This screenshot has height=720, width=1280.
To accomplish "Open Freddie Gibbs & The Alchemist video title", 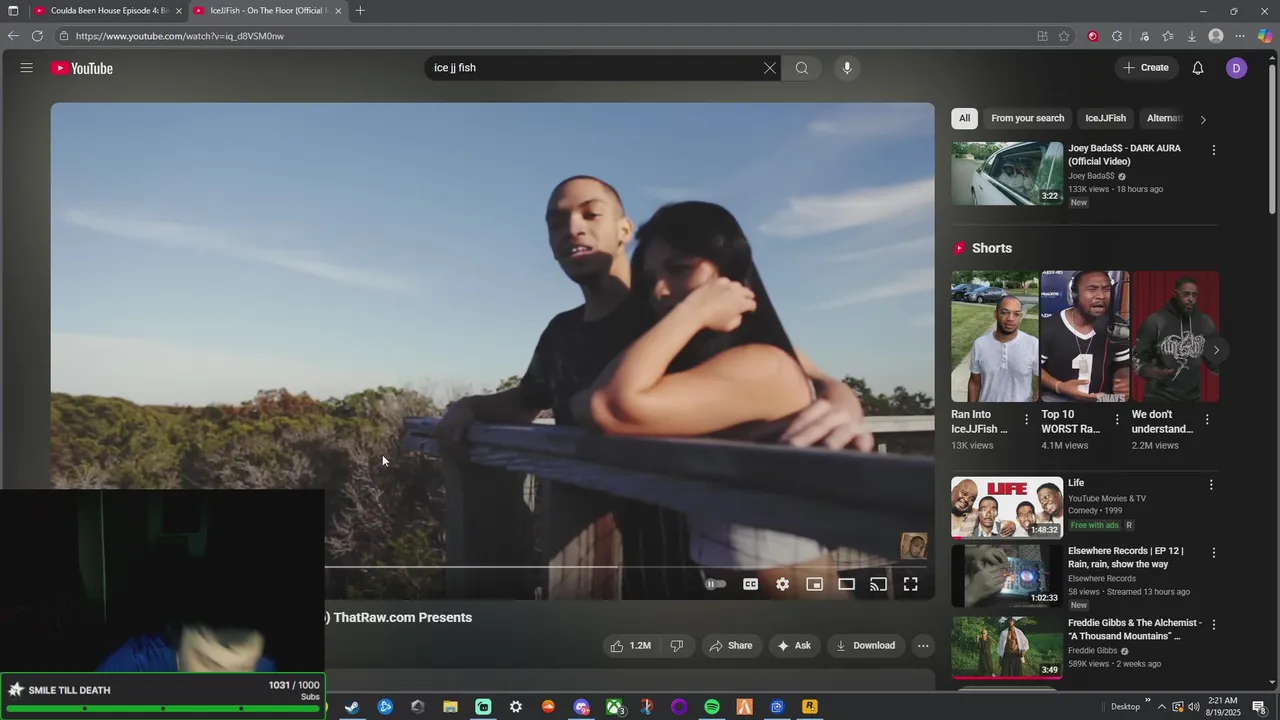I will click(1134, 629).
